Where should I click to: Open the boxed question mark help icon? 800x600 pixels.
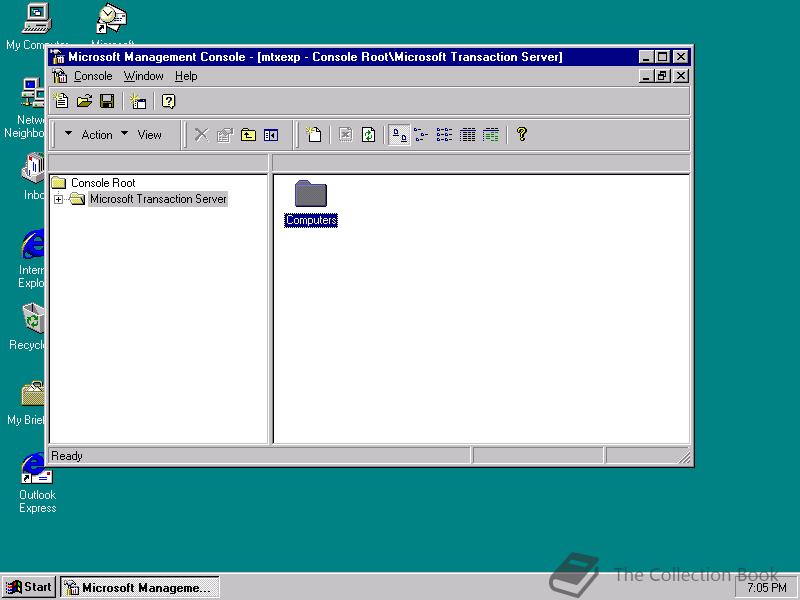pos(168,101)
